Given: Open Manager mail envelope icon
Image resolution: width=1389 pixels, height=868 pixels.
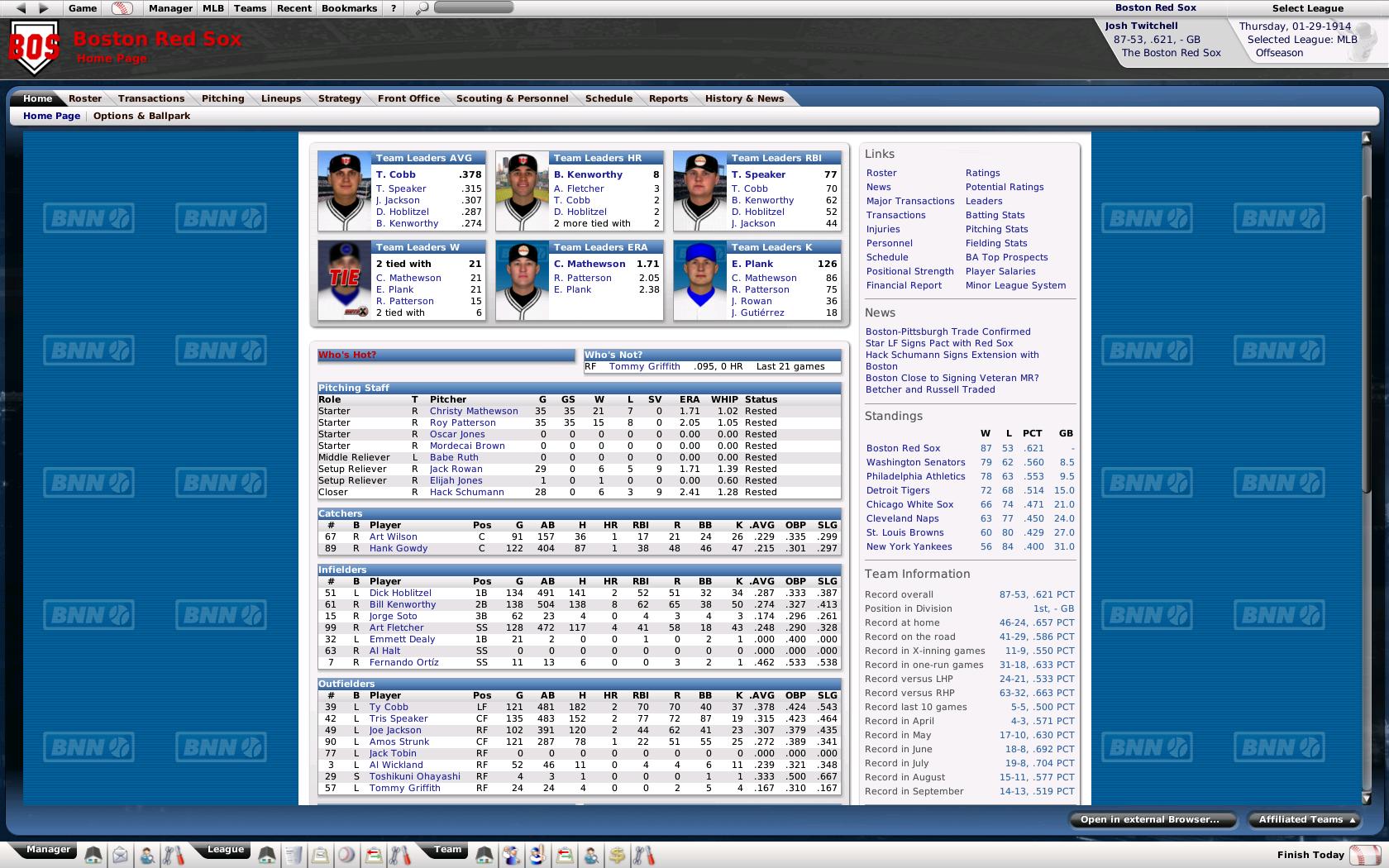Looking at the screenshot, I should pos(121,856).
